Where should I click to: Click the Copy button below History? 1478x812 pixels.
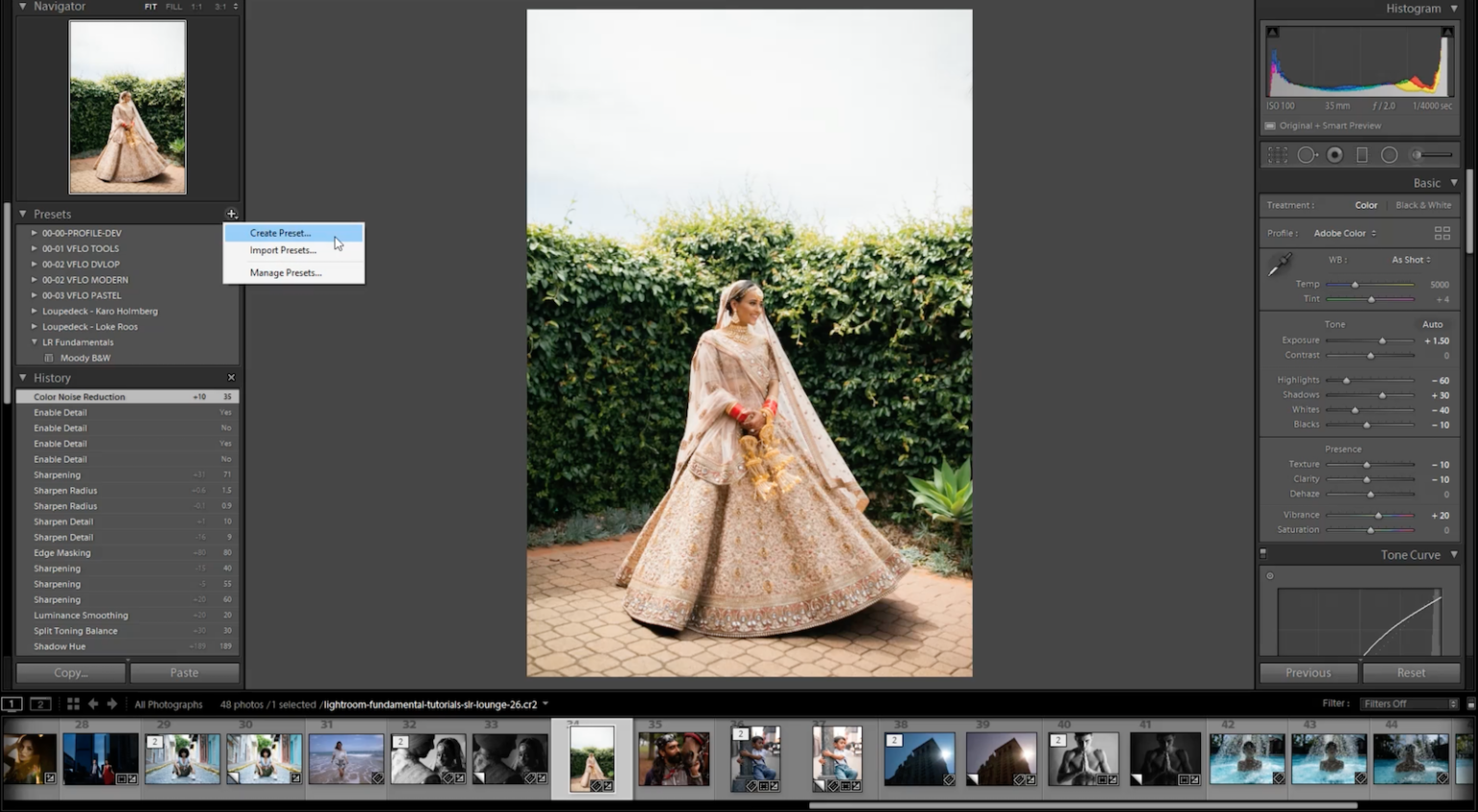click(68, 672)
